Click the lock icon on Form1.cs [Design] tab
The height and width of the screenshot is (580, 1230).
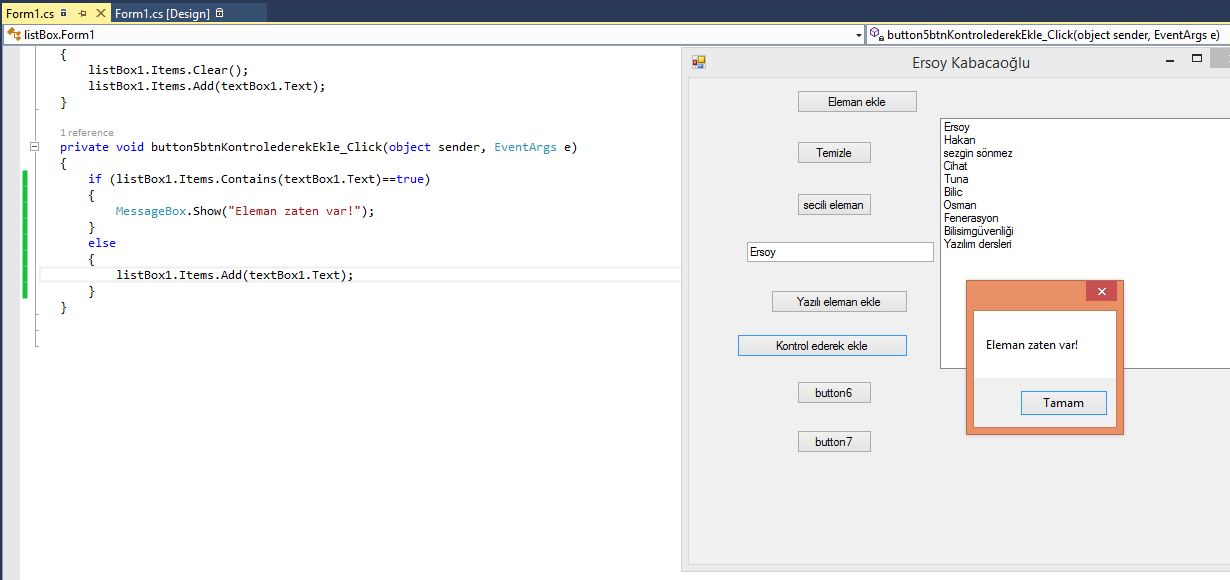[x=220, y=14]
